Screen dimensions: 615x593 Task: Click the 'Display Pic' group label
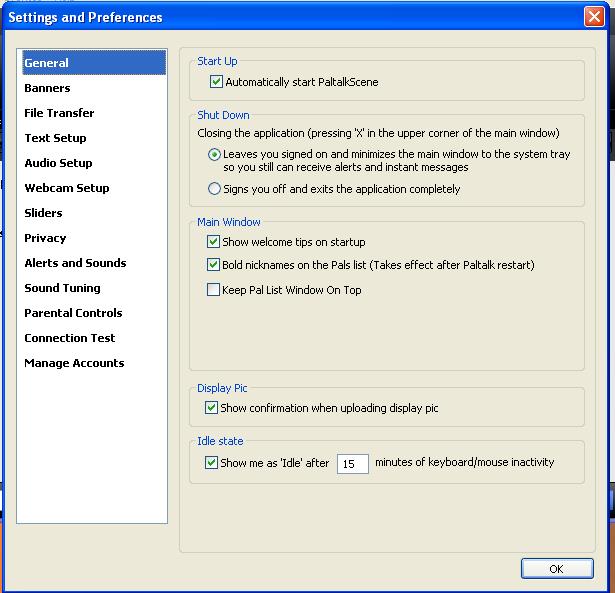(x=222, y=388)
